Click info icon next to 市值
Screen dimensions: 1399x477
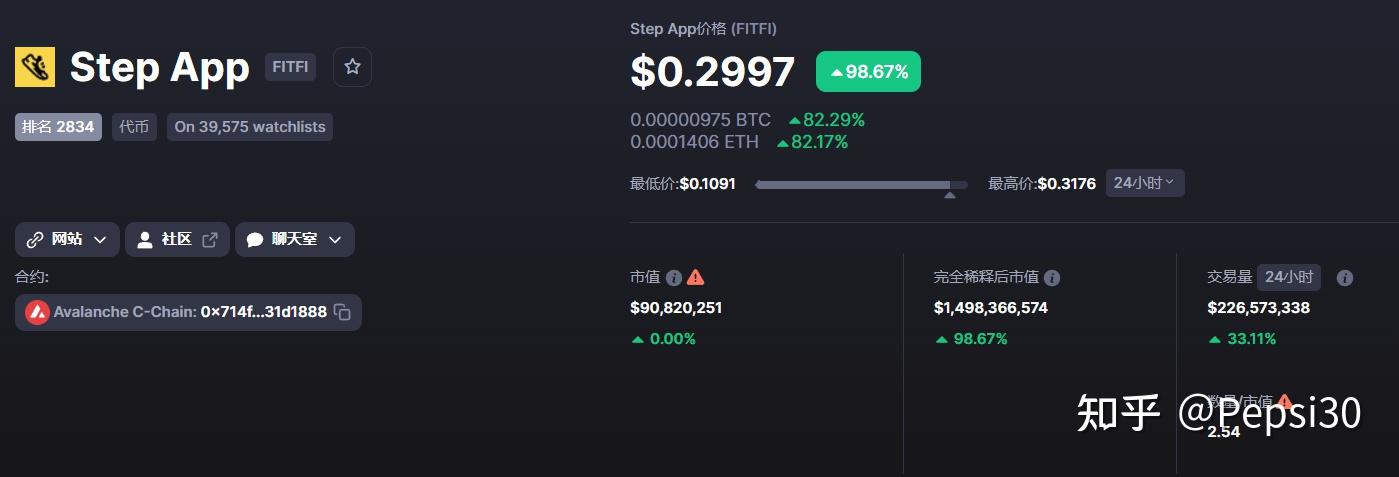pos(674,278)
